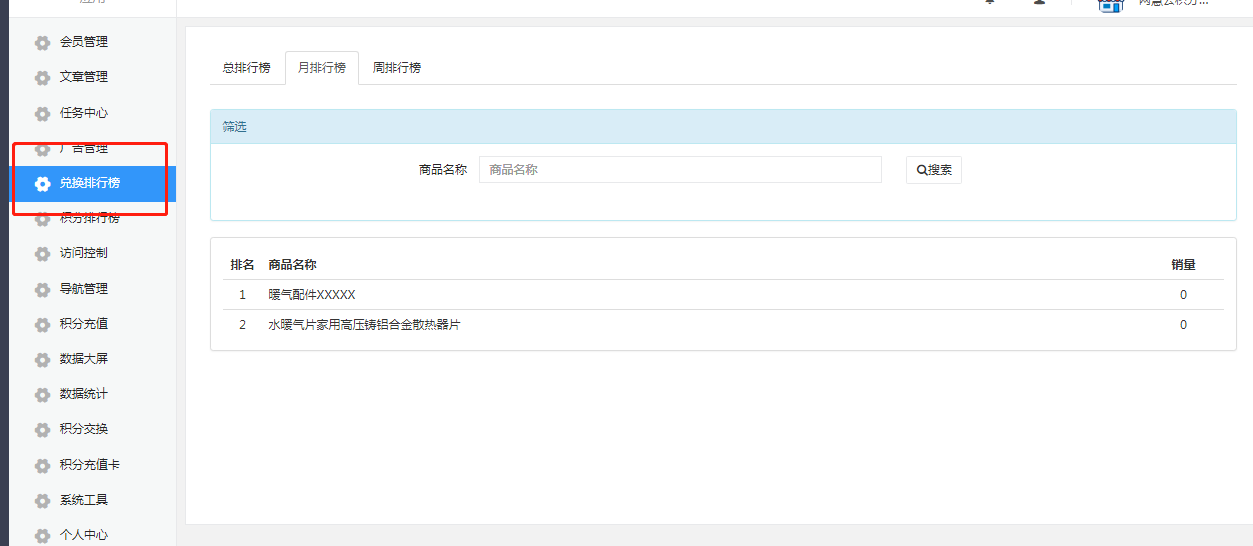Screen dimensions: 1253x546
Task: Click the gear icon next to 文章管理
Action: tap(42, 77)
